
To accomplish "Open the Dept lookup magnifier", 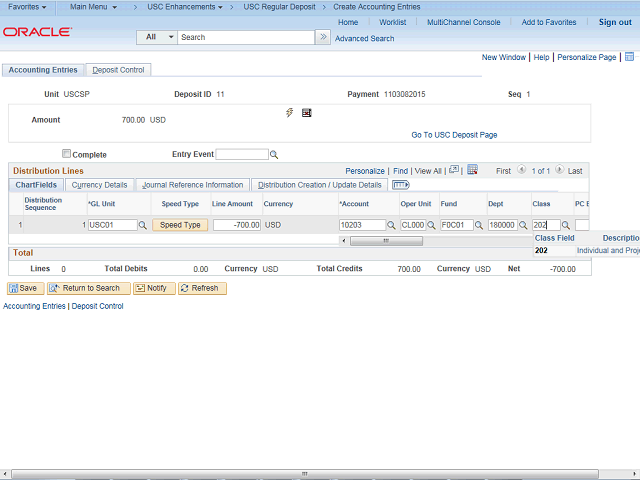I will pyautogui.click(x=523, y=225).
